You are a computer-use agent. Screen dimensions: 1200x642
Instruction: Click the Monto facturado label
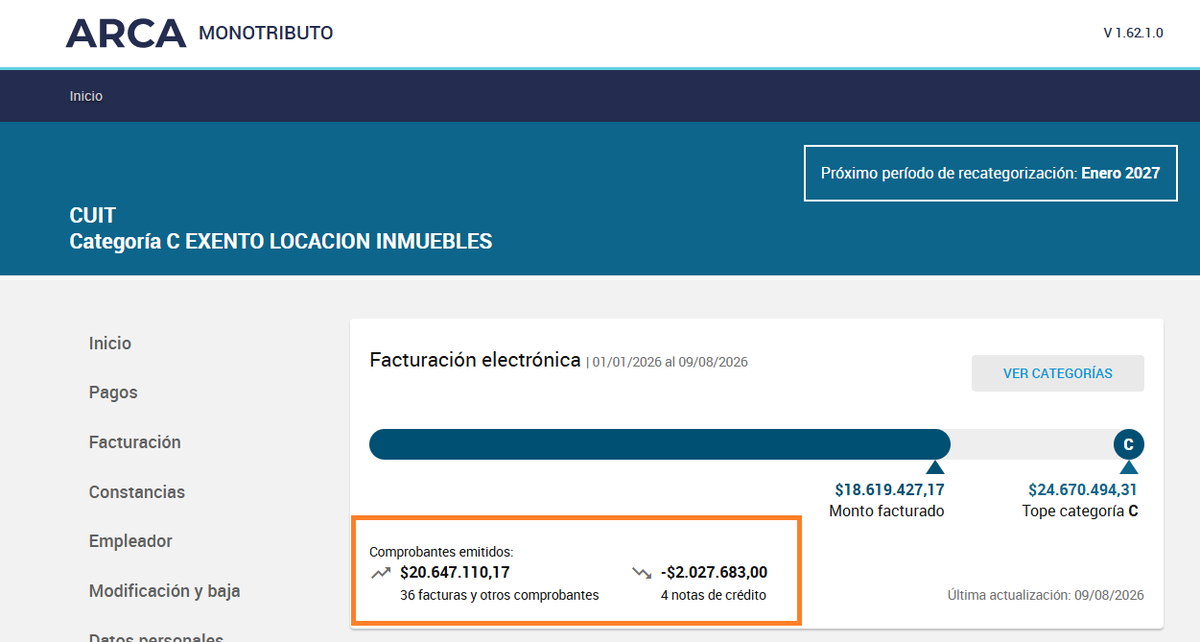tap(887, 511)
